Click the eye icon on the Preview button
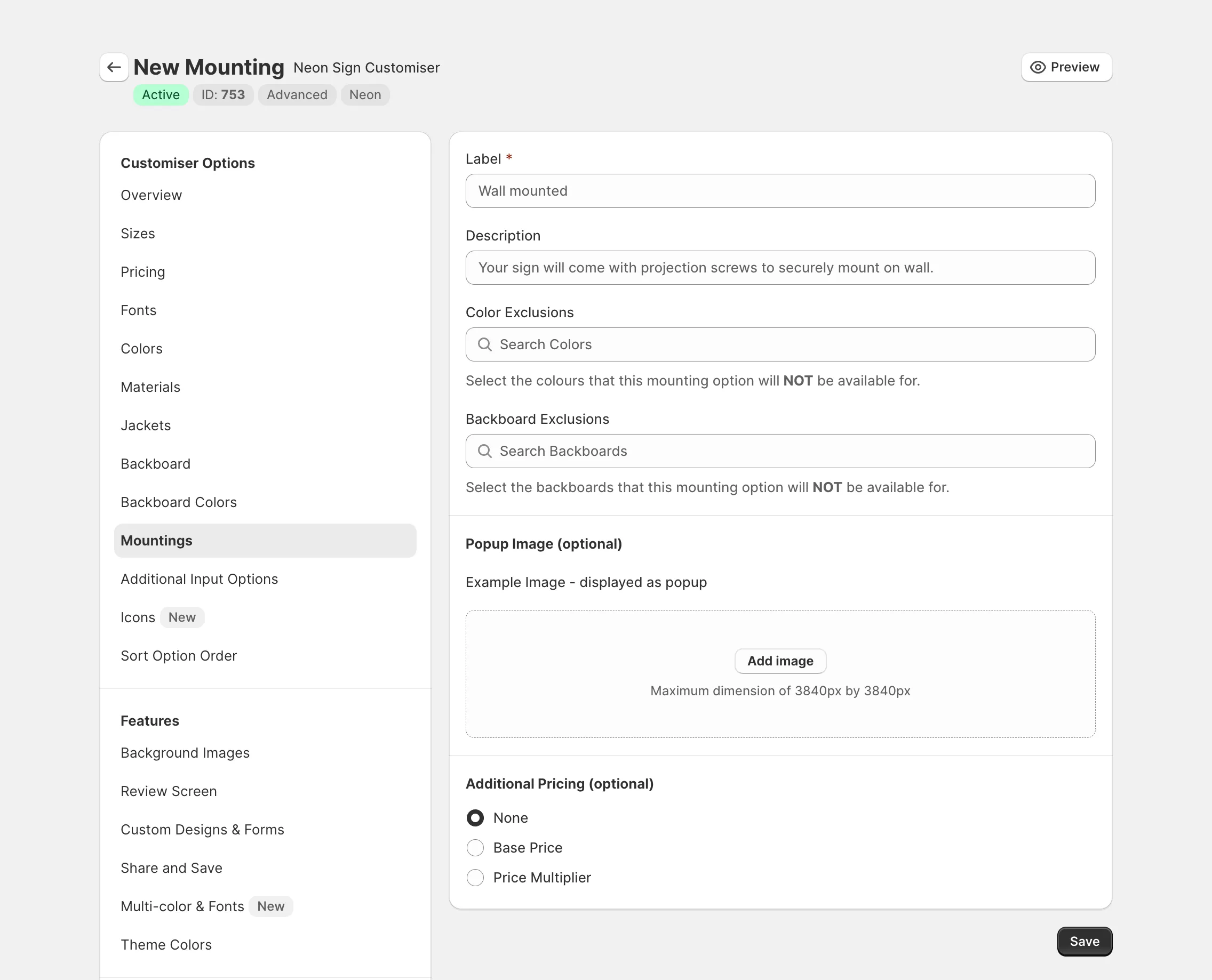This screenshot has height=980, width=1212. [x=1038, y=67]
